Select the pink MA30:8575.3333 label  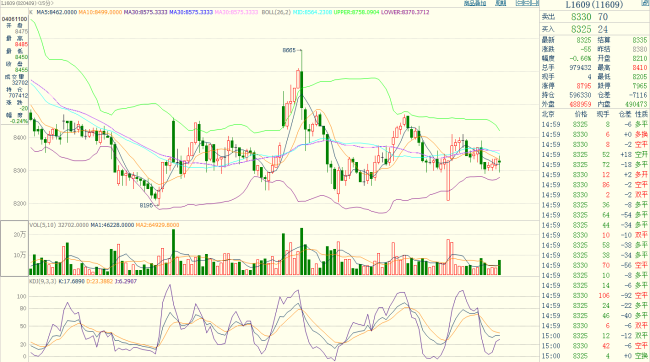(236, 12)
